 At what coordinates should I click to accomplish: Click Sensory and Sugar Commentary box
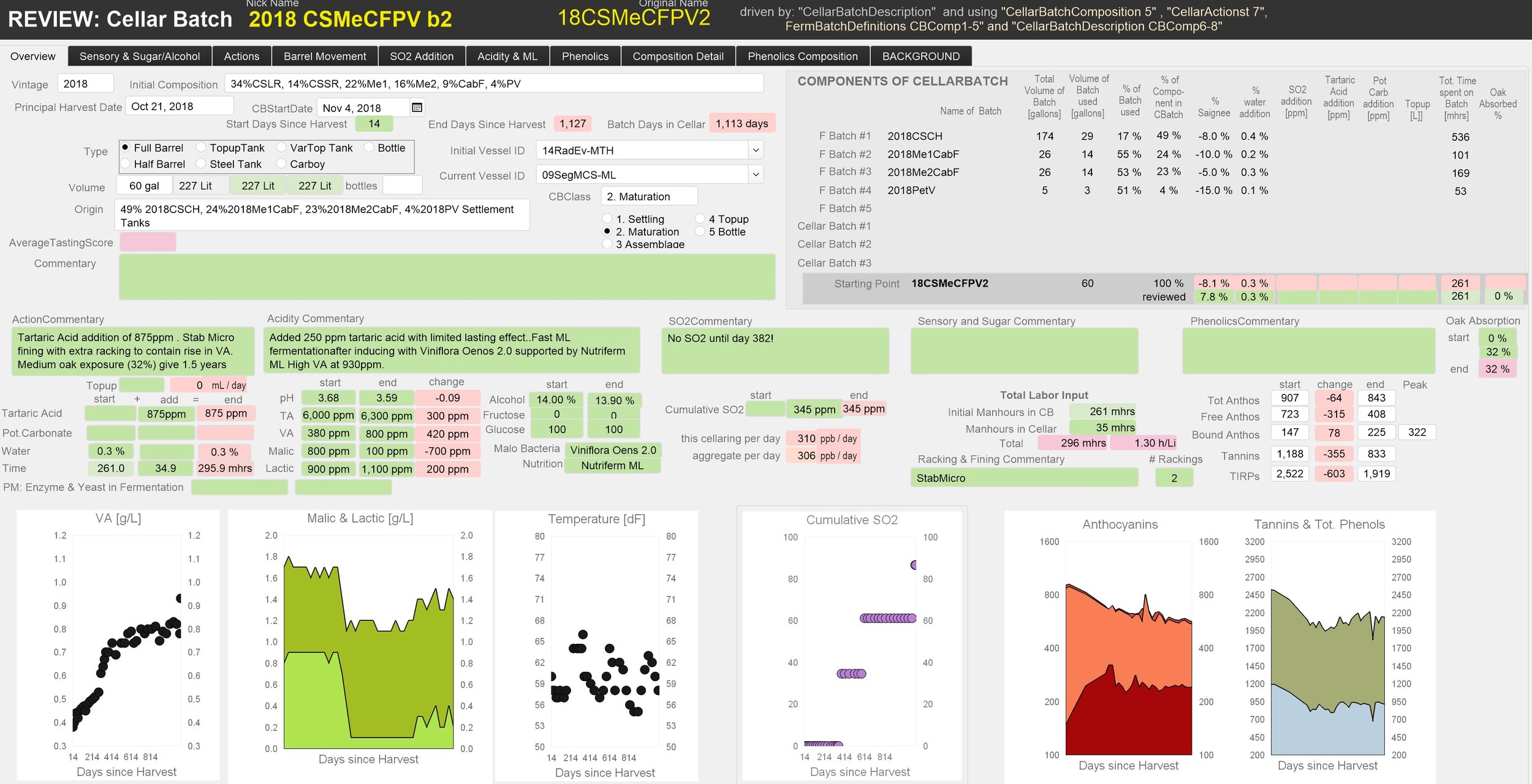click(1024, 352)
